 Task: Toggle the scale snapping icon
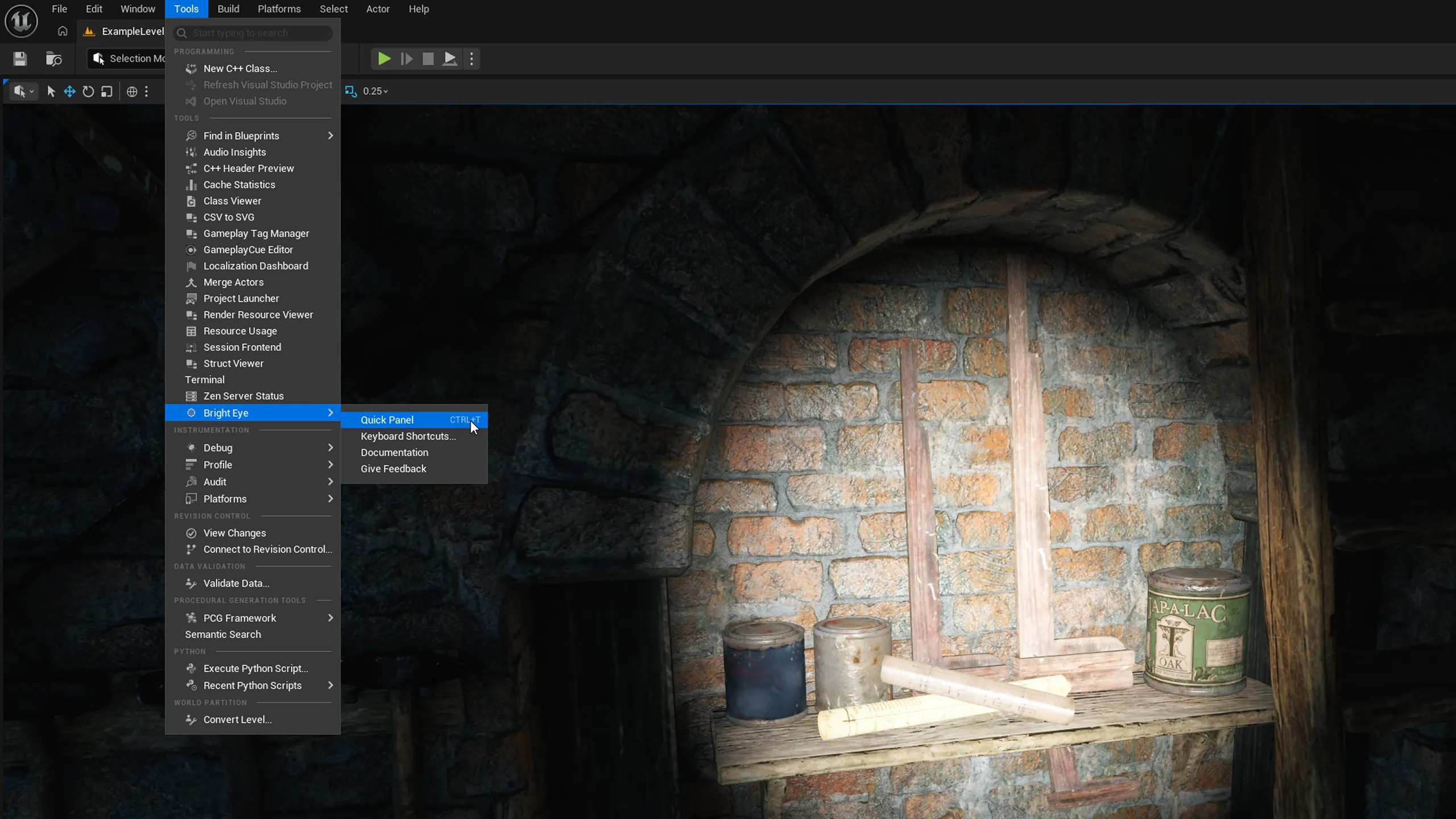[x=351, y=91]
